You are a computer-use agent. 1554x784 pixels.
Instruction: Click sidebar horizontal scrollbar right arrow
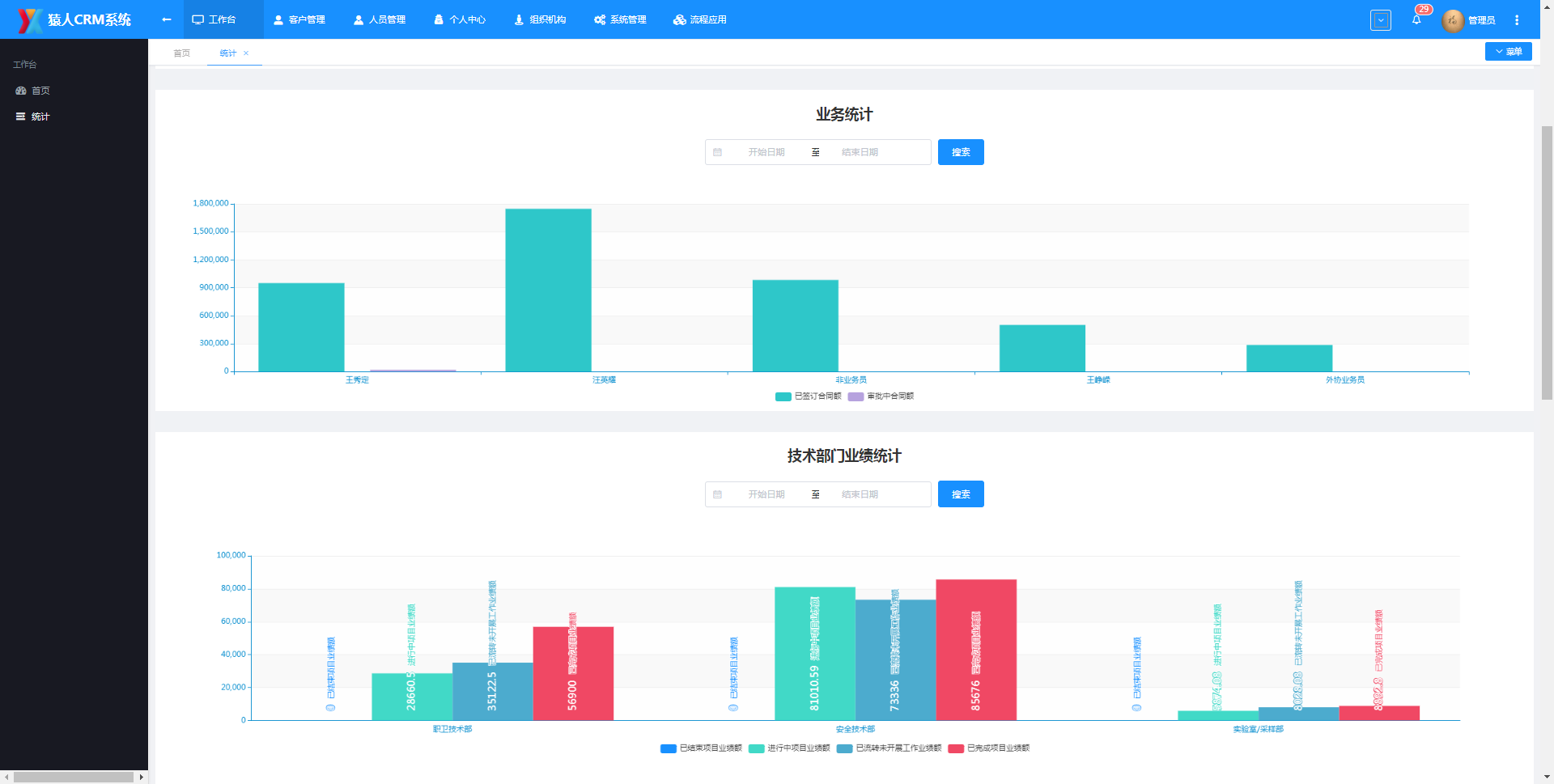tap(142, 778)
